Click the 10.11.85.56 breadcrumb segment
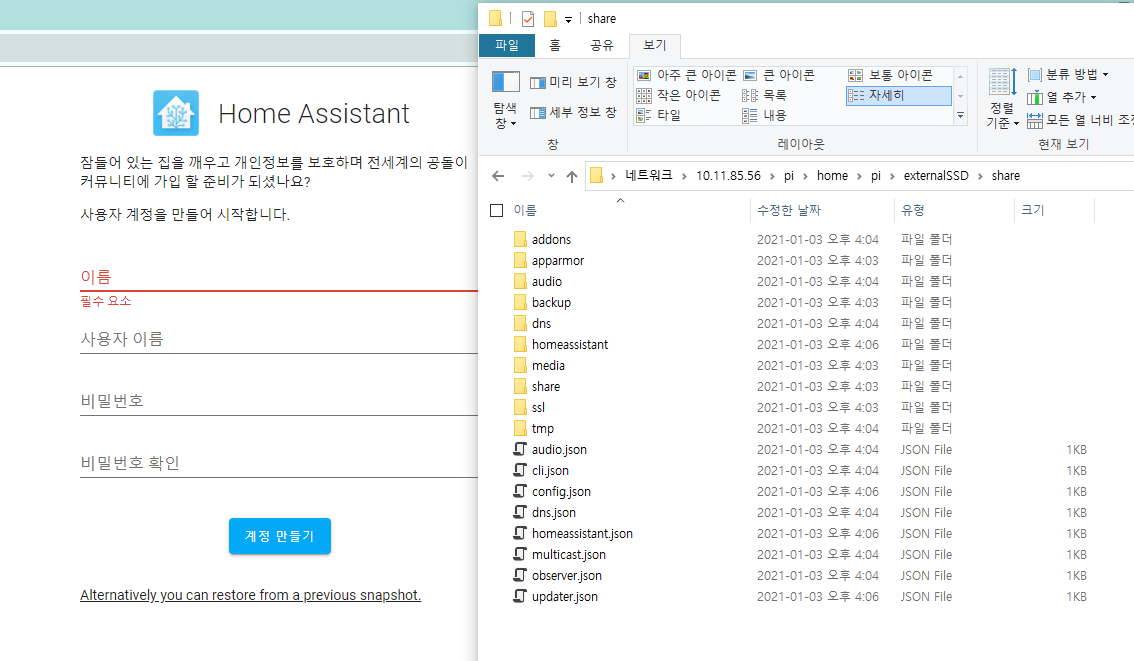The height and width of the screenshot is (661, 1134). click(728, 176)
